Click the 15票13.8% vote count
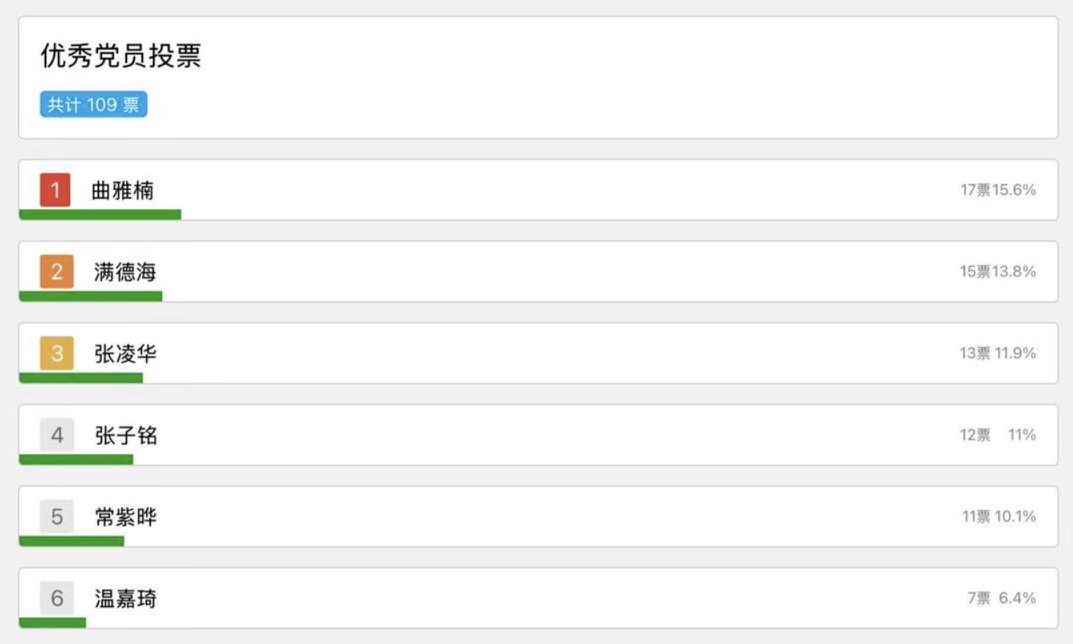The width and height of the screenshot is (1073, 644). pyautogui.click(x=998, y=272)
